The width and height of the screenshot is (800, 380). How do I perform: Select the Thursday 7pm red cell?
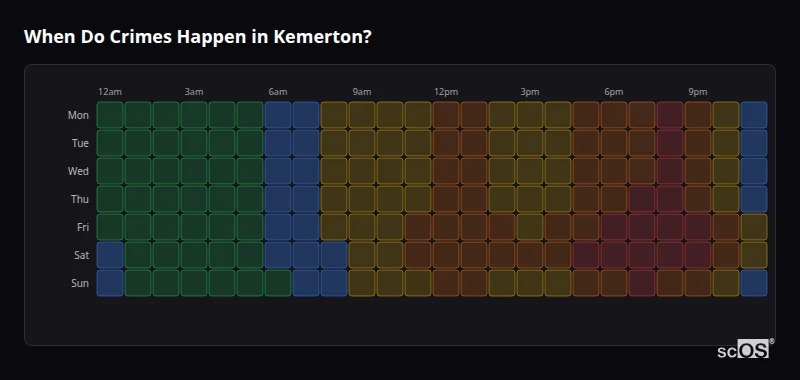pyautogui.click(x=642, y=199)
